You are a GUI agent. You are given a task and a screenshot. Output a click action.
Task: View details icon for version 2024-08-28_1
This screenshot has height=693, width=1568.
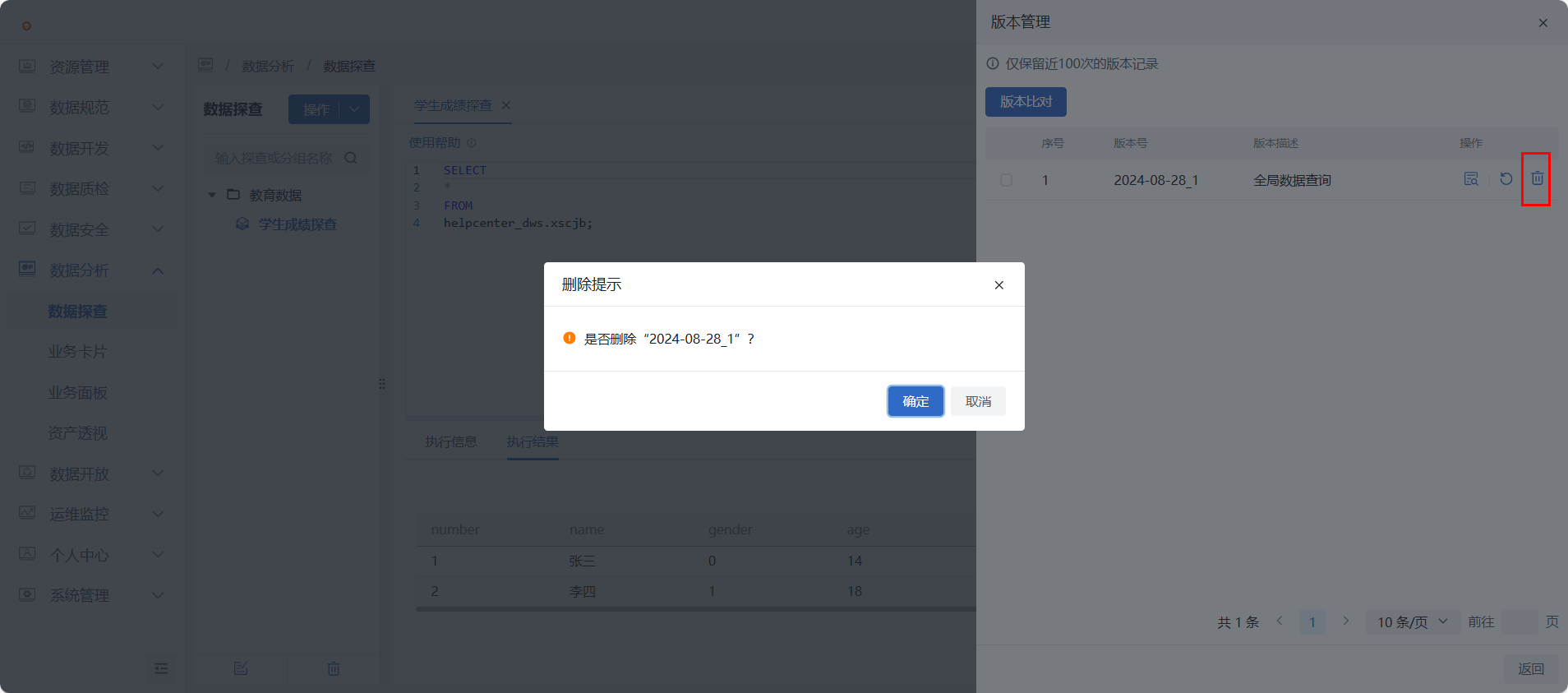(x=1471, y=178)
